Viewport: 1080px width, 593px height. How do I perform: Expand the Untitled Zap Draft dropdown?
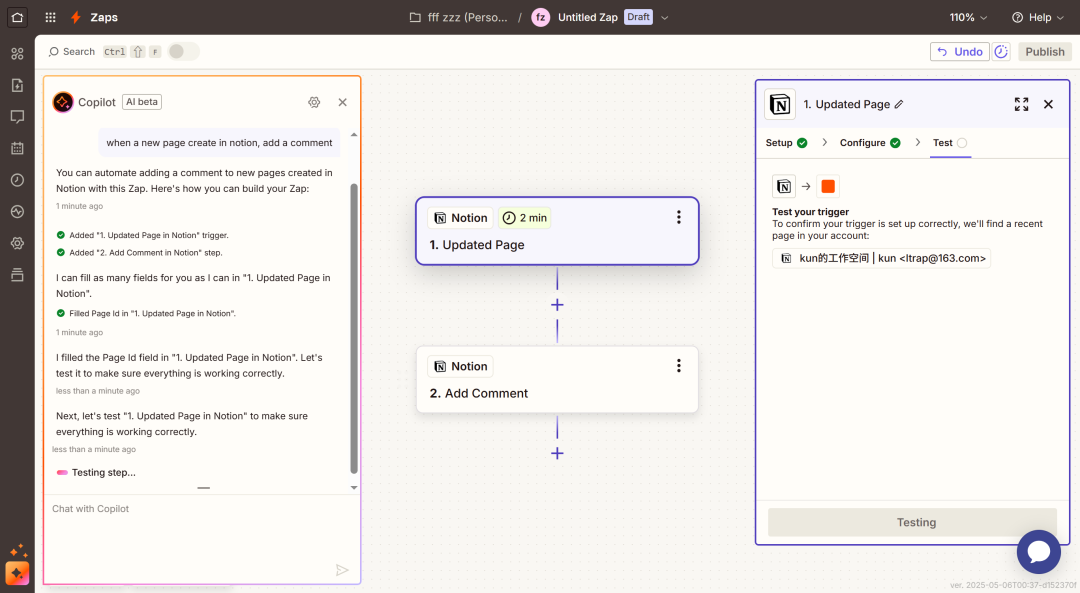click(x=665, y=18)
